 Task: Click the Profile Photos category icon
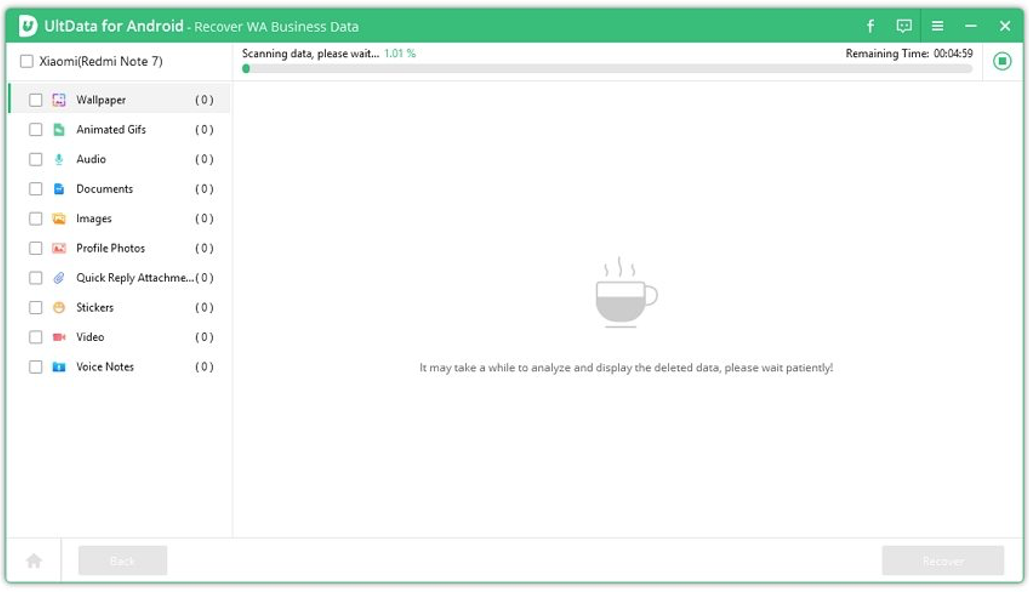59,248
